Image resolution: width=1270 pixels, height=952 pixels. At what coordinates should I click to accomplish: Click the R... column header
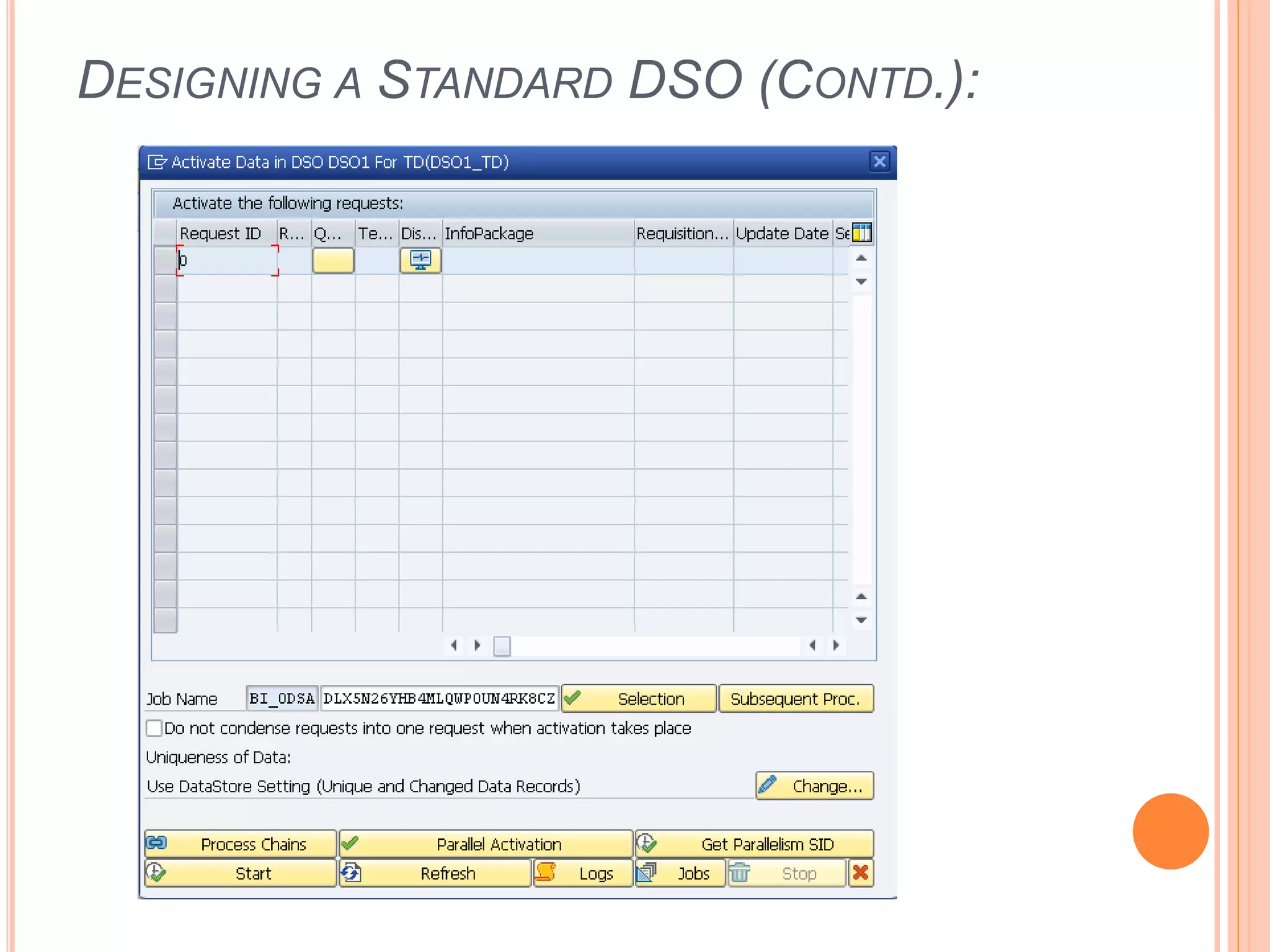pyautogui.click(x=294, y=233)
